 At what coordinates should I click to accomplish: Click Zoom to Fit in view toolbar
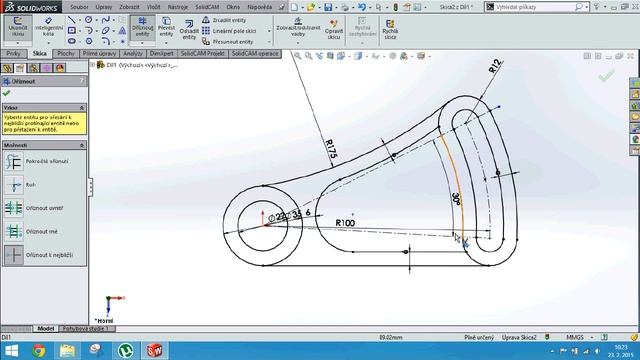click(298, 56)
